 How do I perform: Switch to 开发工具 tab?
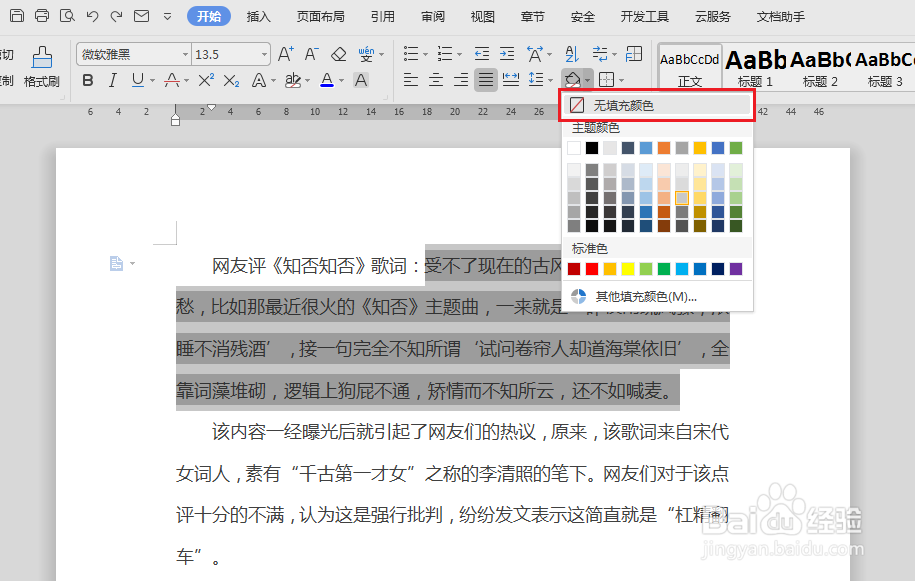coord(645,16)
